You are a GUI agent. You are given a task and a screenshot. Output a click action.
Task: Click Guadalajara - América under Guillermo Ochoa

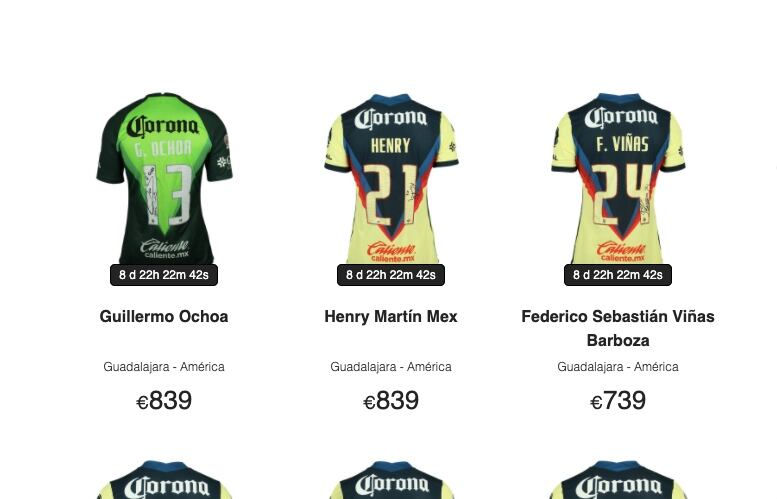tap(164, 367)
